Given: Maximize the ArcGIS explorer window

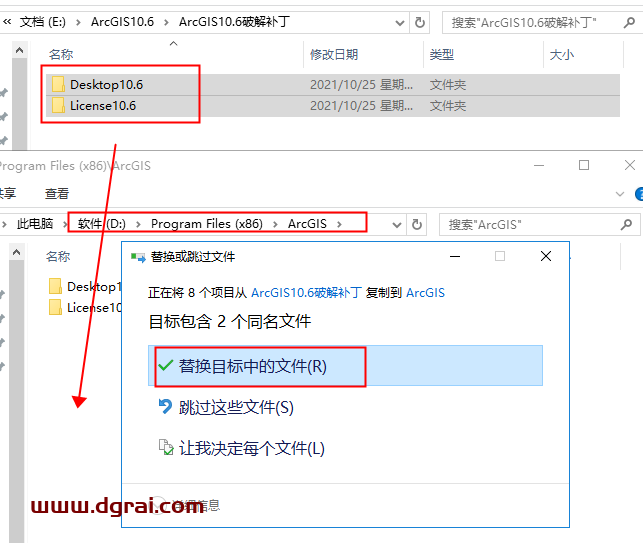Looking at the screenshot, I should (x=584, y=165).
